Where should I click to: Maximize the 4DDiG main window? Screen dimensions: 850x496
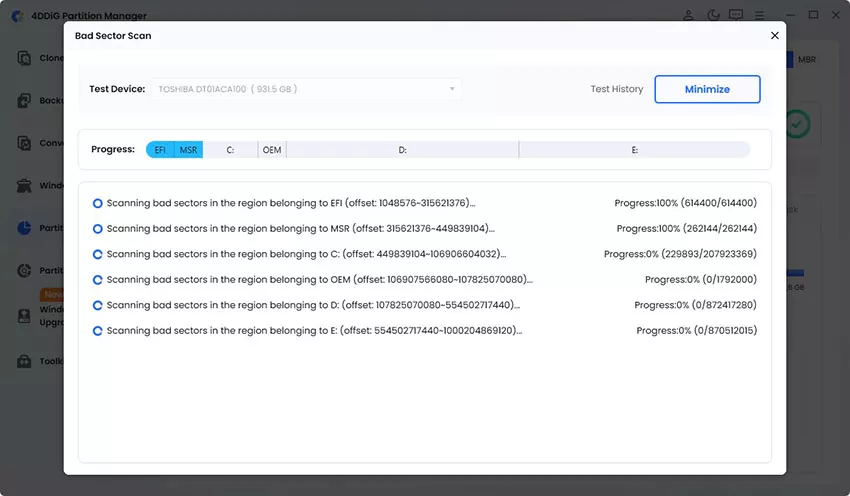[813, 15]
